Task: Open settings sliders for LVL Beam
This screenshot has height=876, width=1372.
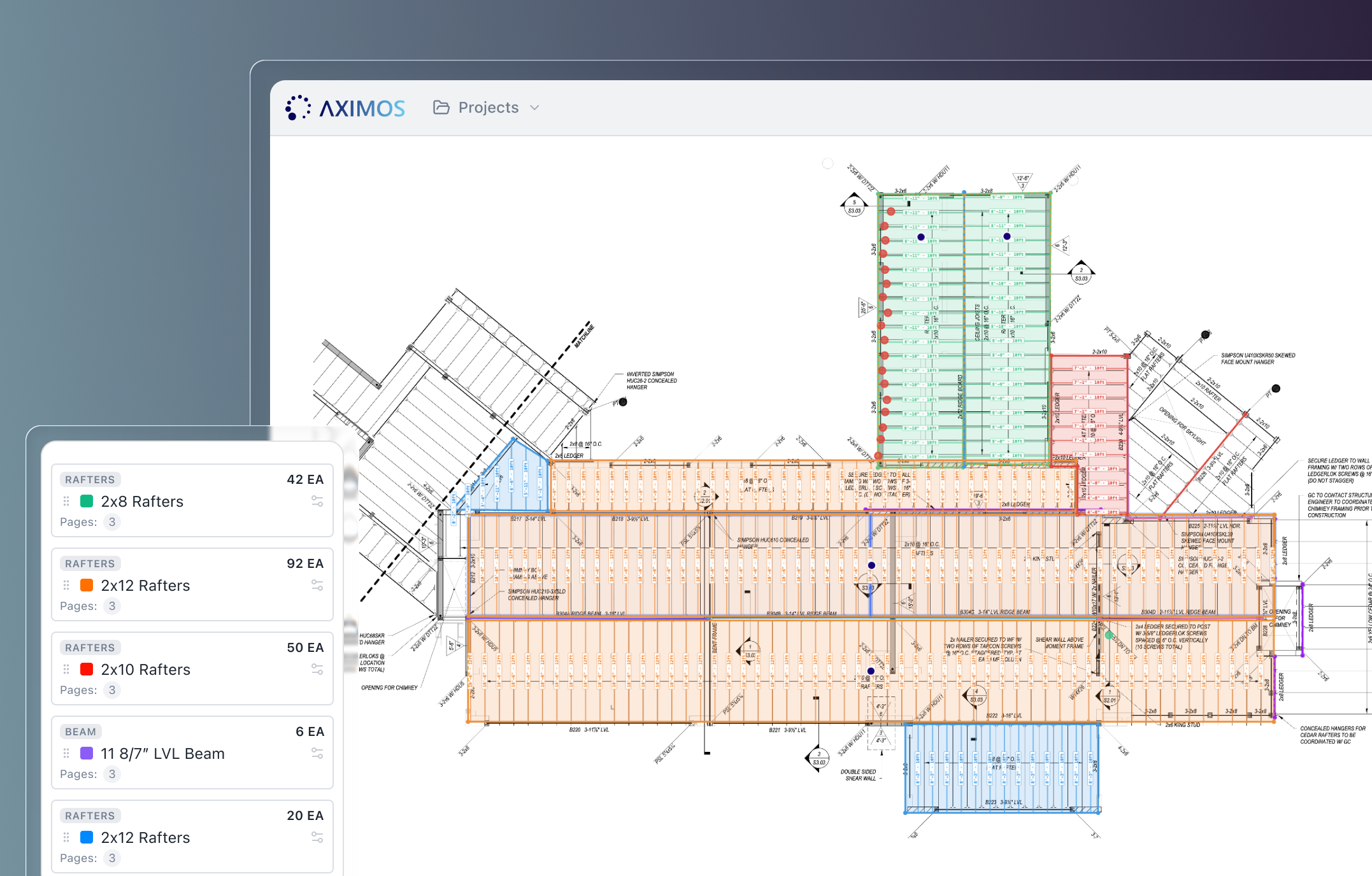Action: pos(317,754)
